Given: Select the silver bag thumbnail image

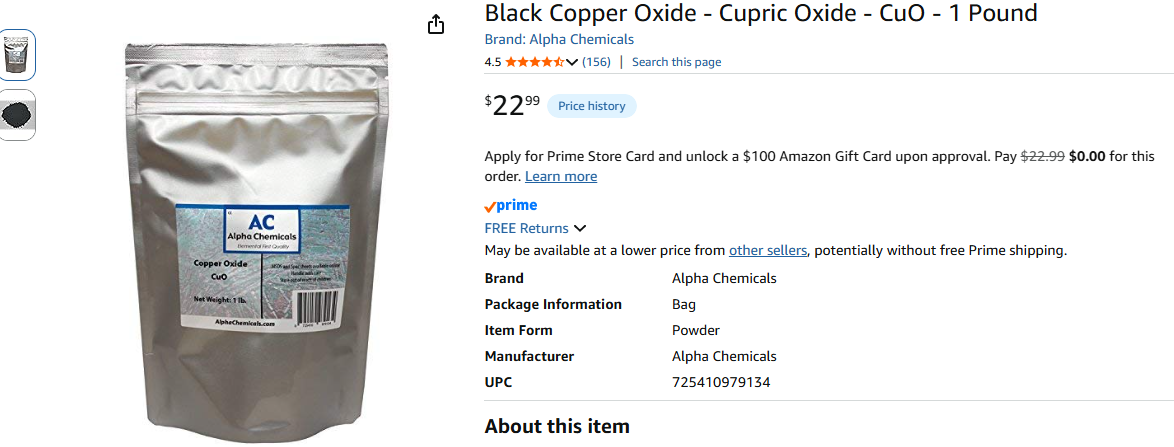Looking at the screenshot, I should [18, 54].
